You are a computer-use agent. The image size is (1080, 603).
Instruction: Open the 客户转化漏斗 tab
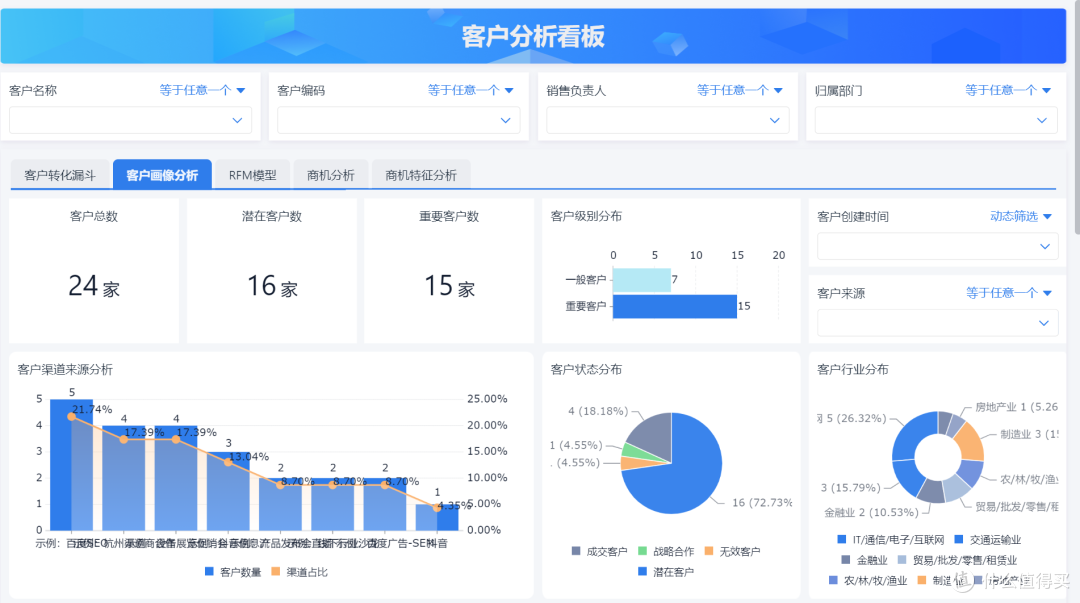(60, 175)
